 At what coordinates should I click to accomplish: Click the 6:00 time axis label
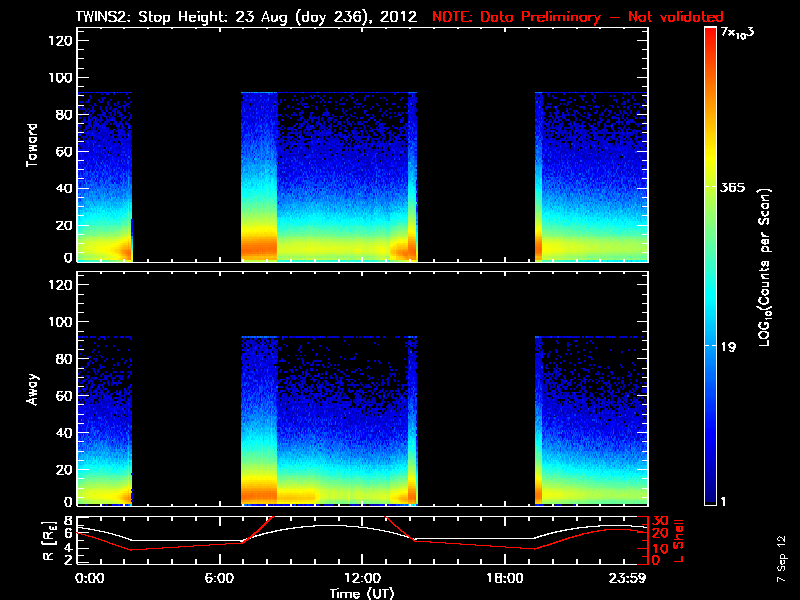219,579
